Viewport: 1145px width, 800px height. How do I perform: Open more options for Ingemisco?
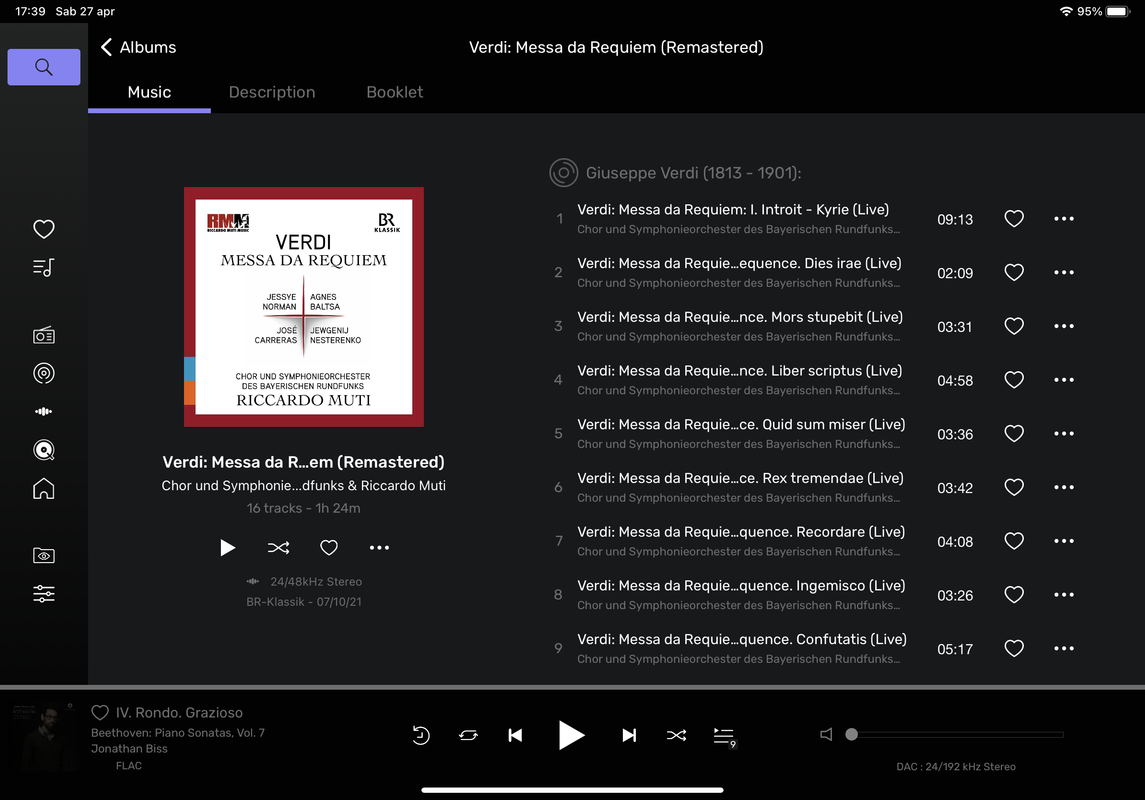coord(1064,595)
